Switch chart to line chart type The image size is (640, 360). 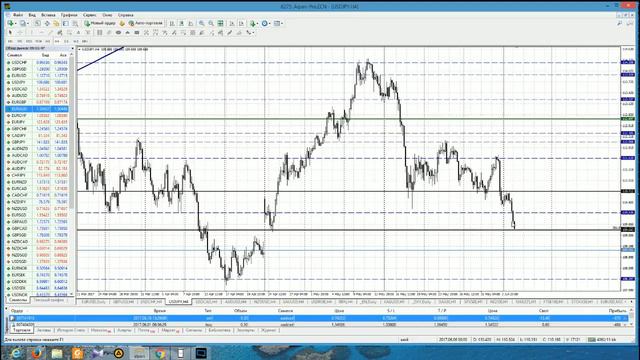pos(191,23)
